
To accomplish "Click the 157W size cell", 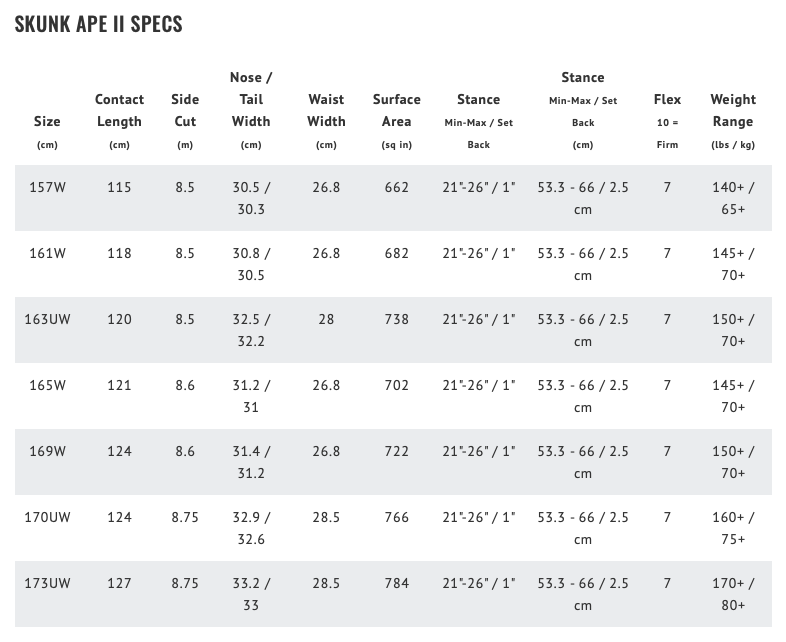I will tap(47, 187).
